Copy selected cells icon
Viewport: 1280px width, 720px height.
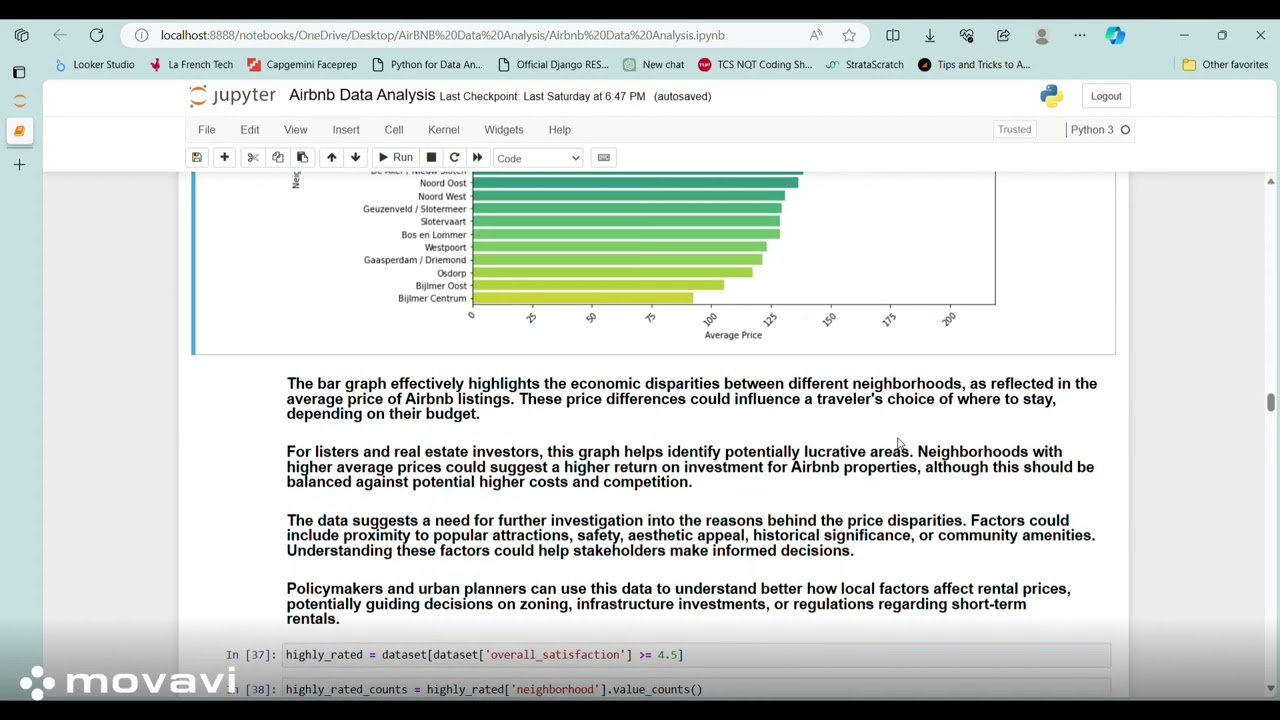click(x=277, y=158)
